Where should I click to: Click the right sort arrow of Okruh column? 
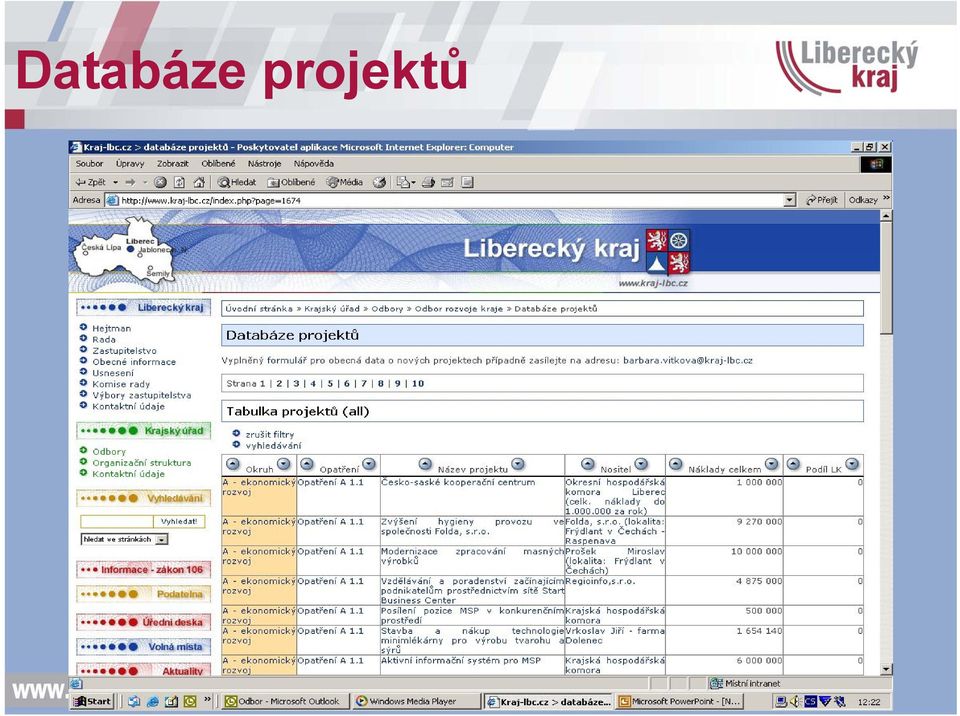coord(283,464)
